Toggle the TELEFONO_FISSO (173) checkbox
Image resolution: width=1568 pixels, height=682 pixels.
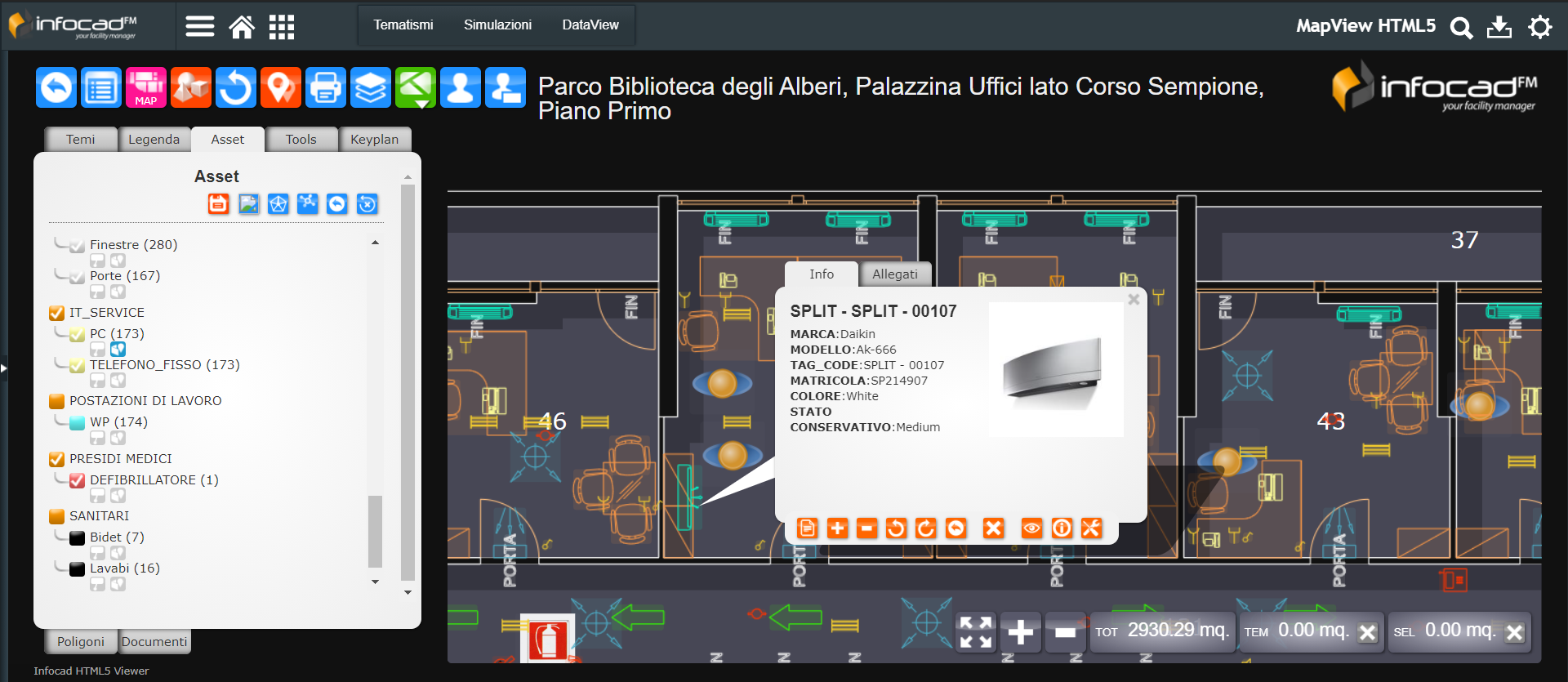point(77,365)
